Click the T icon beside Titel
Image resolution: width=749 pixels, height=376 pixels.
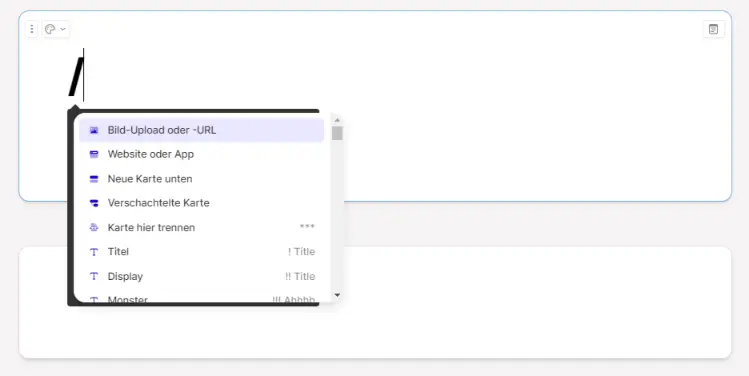coord(94,252)
